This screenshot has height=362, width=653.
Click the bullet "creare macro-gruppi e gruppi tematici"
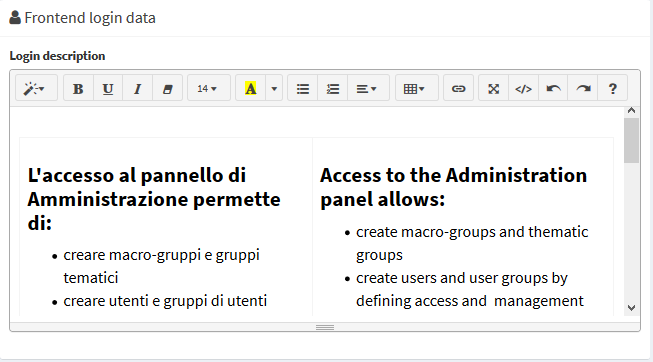pyautogui.click(x=162, y=266)
